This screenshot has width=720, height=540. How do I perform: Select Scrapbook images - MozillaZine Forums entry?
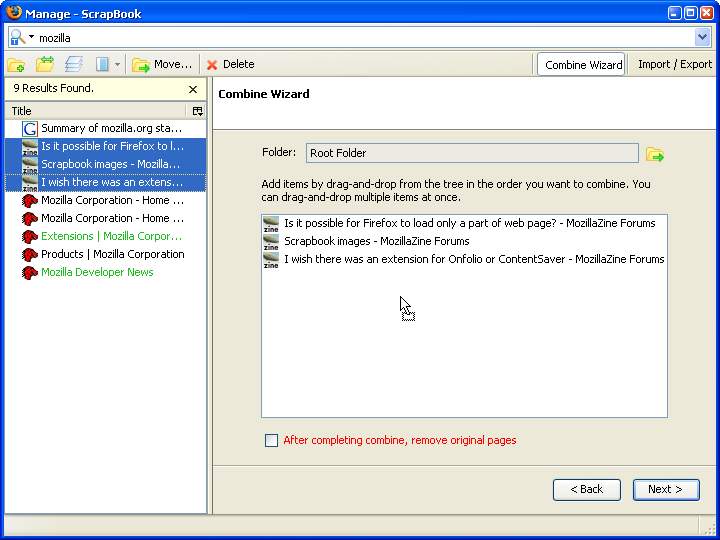click(x=464, y=242)
